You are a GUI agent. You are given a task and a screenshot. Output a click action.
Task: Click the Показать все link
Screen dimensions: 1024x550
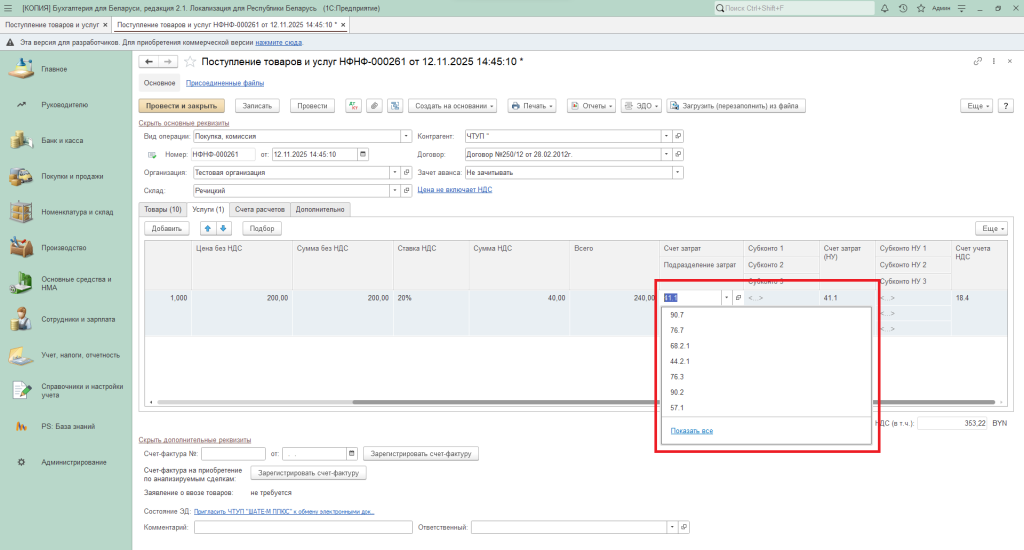pos(691,431)
